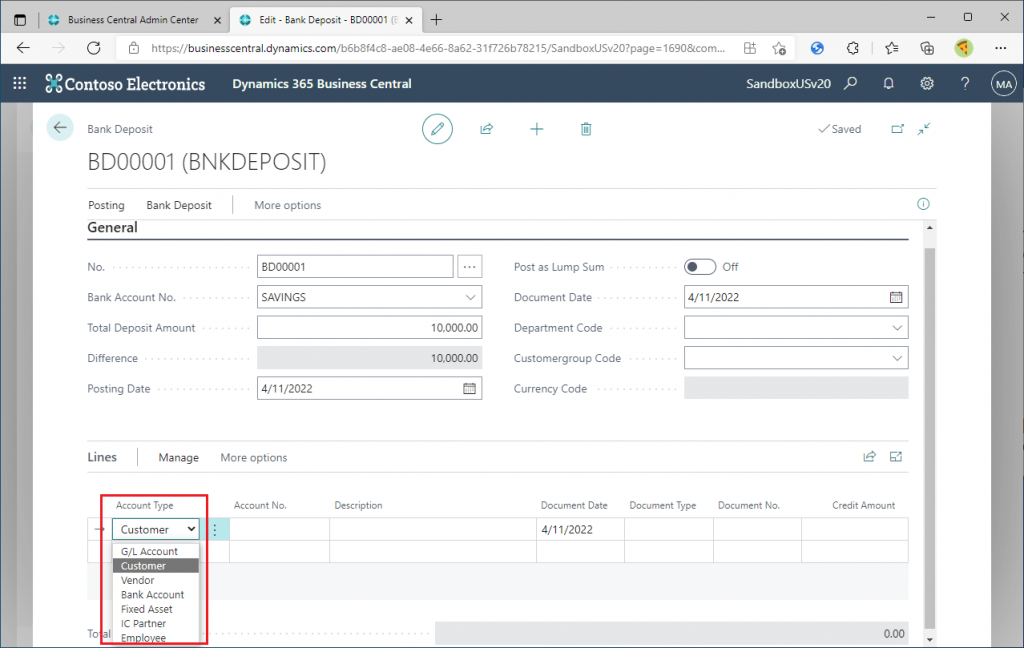Image resolution: width=1024 pixels, height=648 pixels.
Task: Open the row options three-dot menu
Action: [x=215, y=529]
